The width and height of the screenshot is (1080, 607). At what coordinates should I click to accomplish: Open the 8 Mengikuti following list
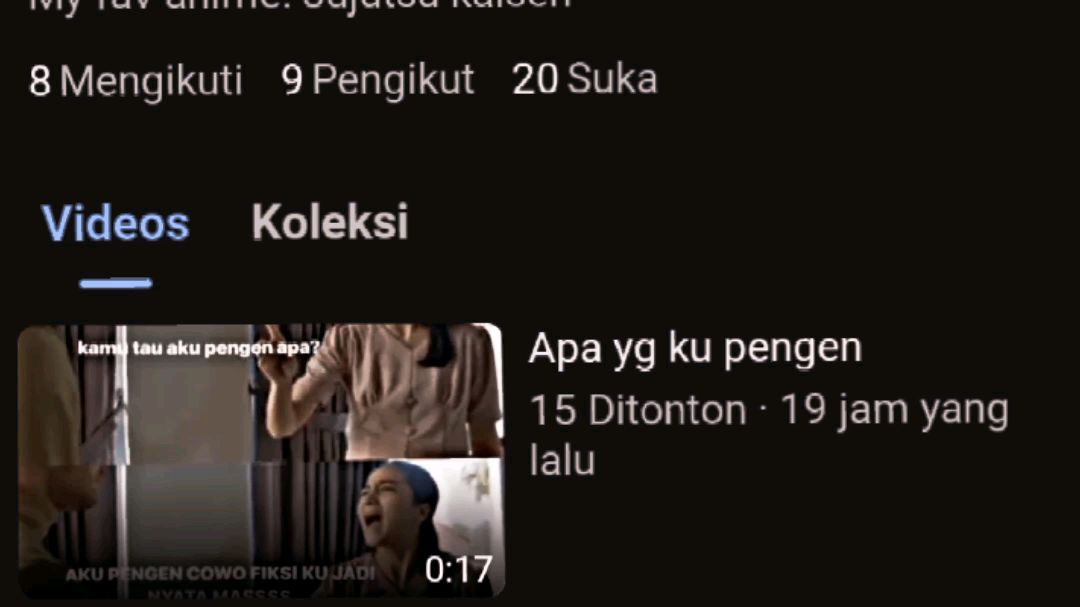pos(136,81)
